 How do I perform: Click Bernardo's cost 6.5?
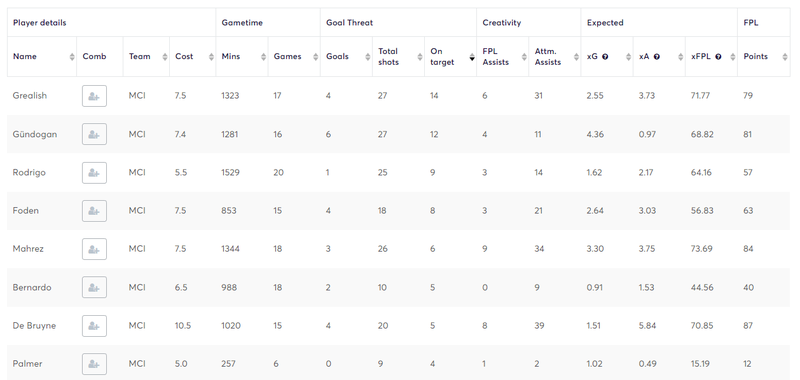click(x=181, y=287)
